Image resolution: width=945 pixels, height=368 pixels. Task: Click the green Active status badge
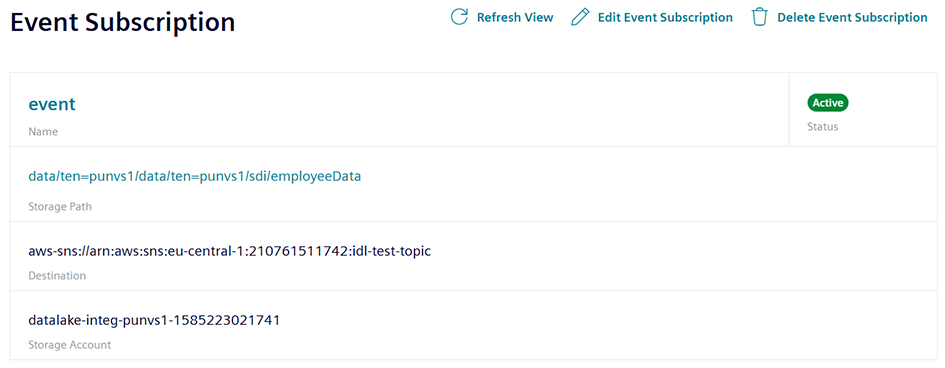[x=827, y=103]
